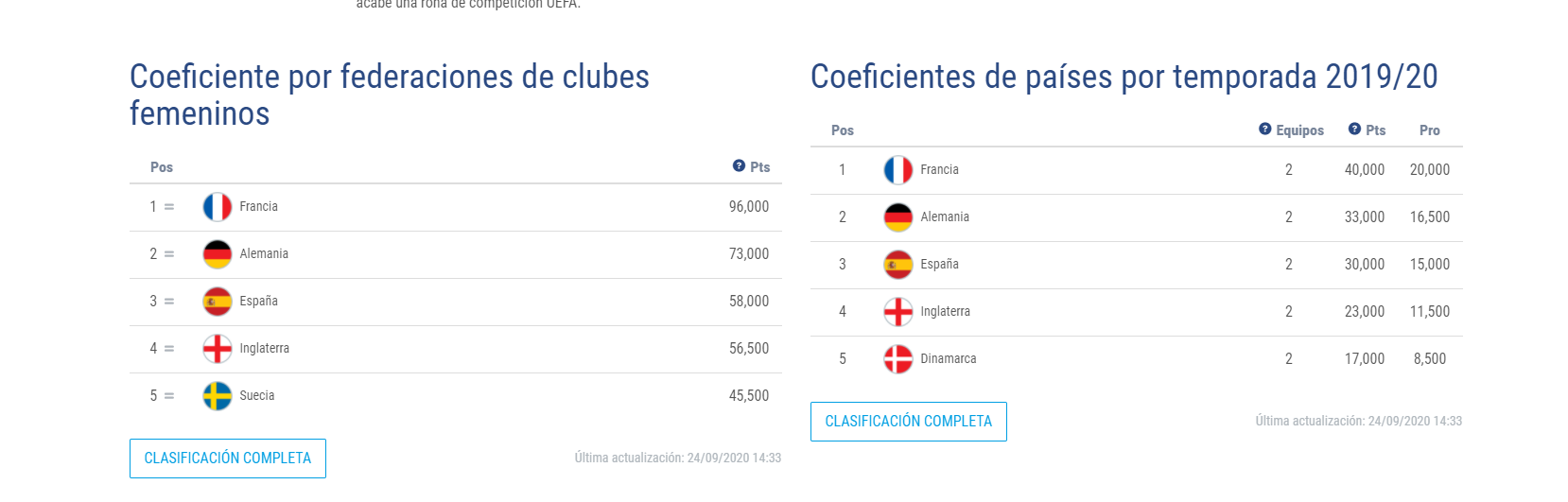
Task: Click the Pro column header
Action: (1430, 130)
